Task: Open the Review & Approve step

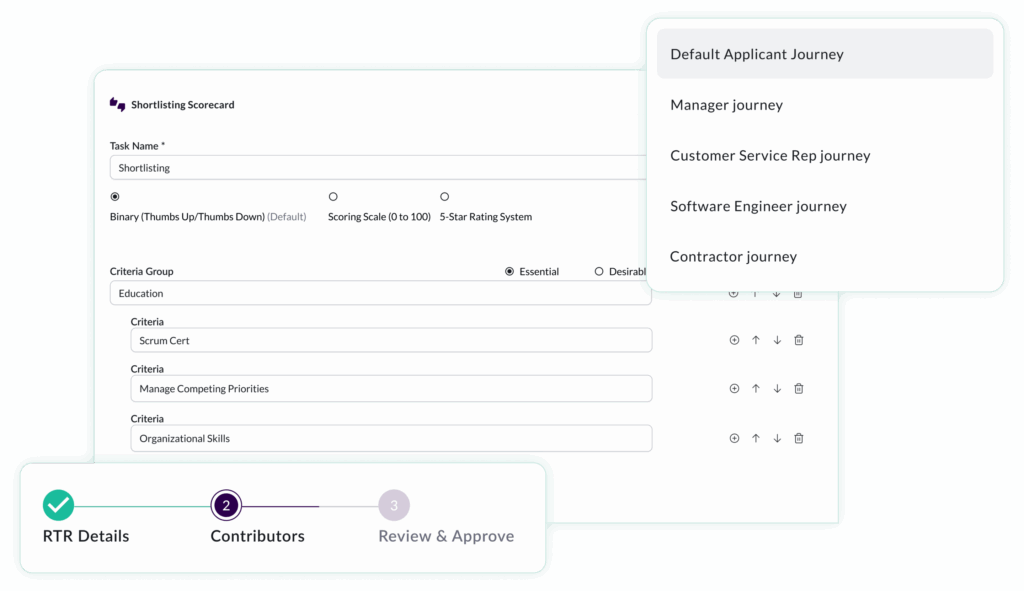Action: tap(394, 505)
